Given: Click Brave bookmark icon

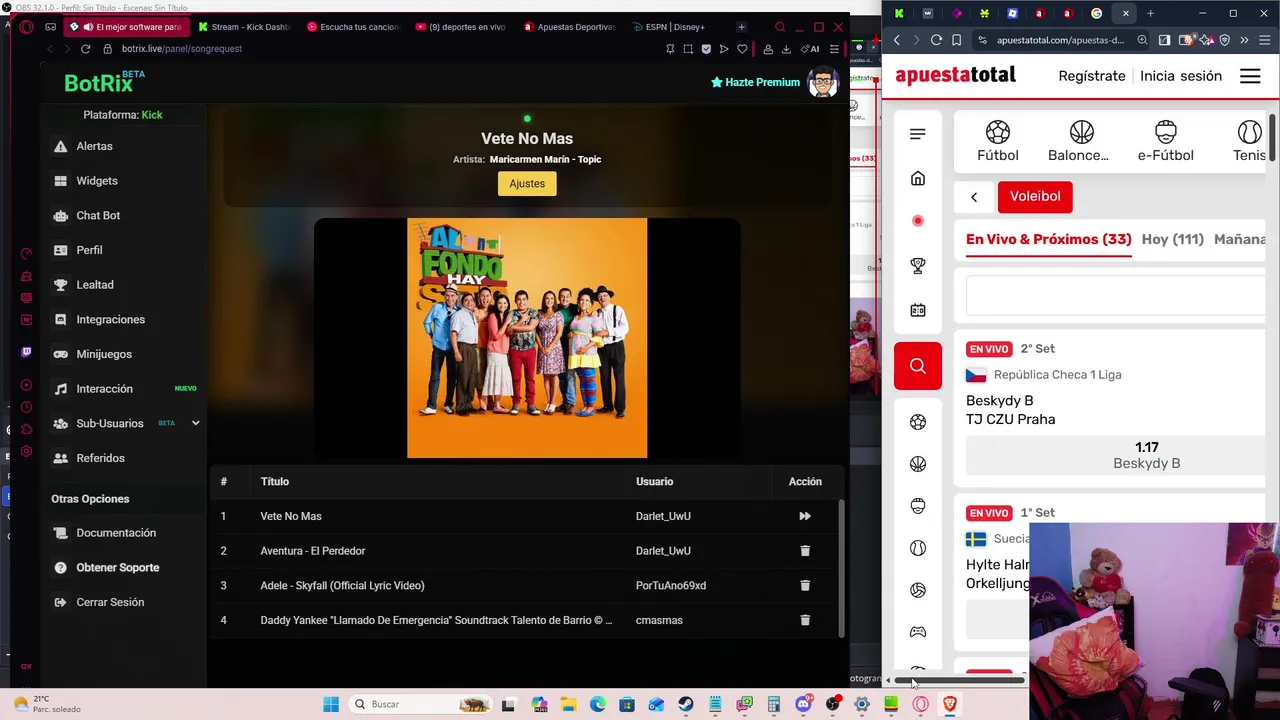Looking at the screenshot, I should 957,40.
